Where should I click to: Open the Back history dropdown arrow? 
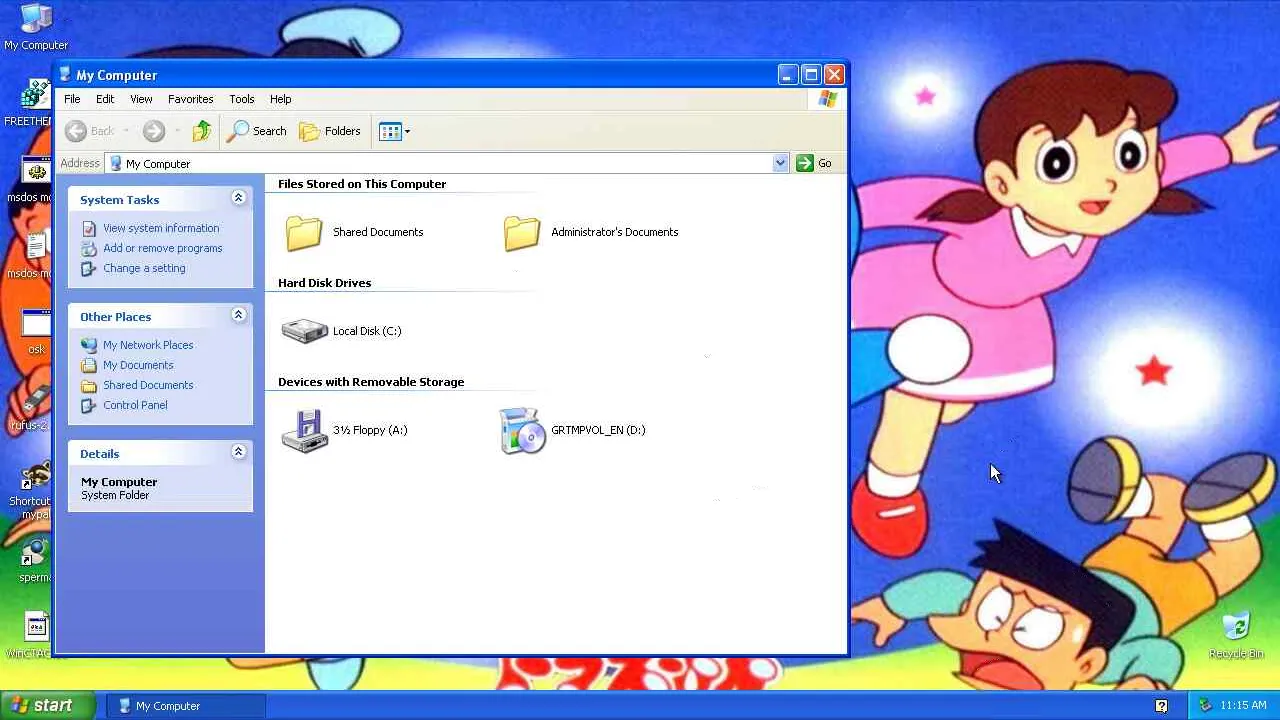pos(127,131)
